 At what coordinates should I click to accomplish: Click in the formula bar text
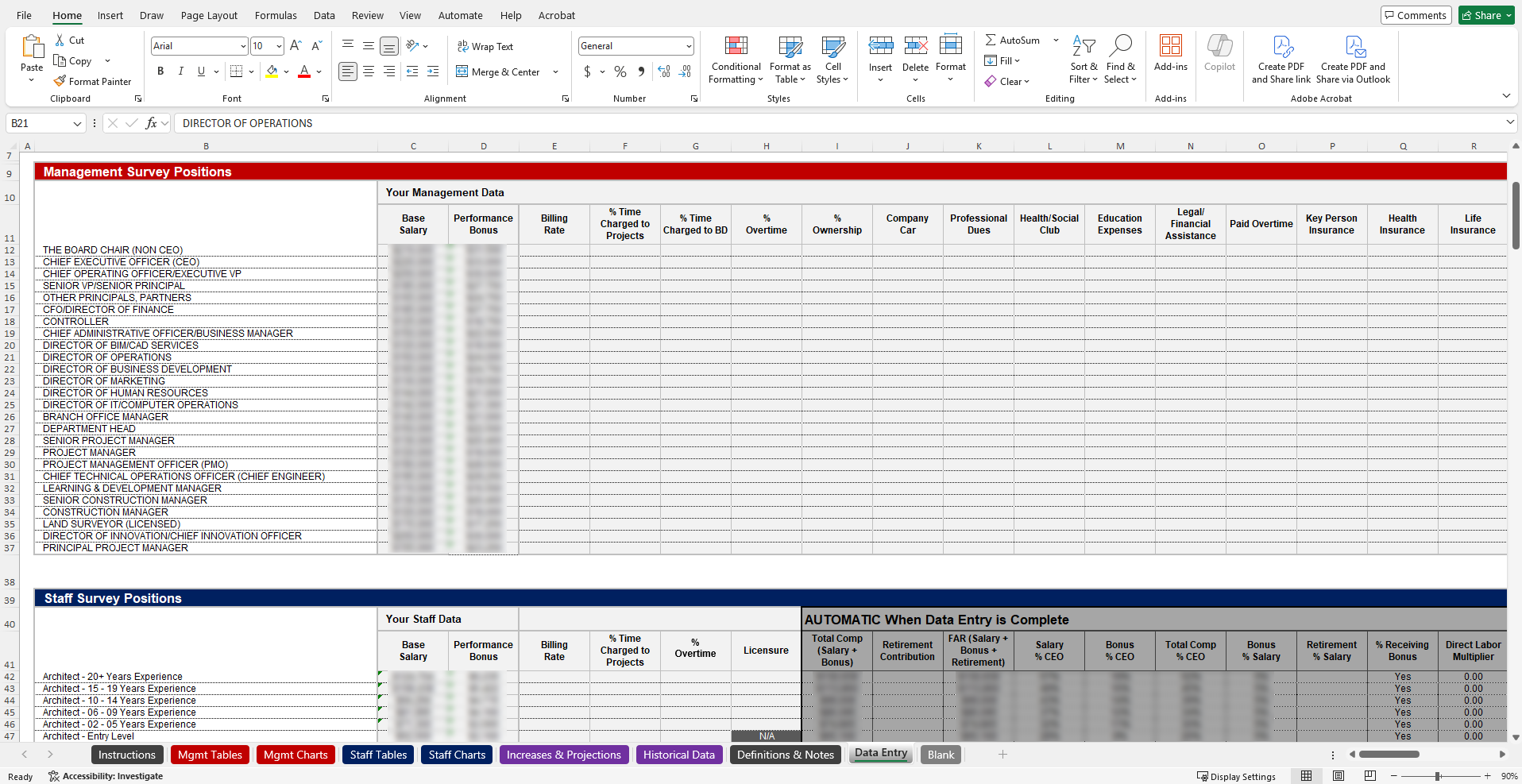point(248,123)
